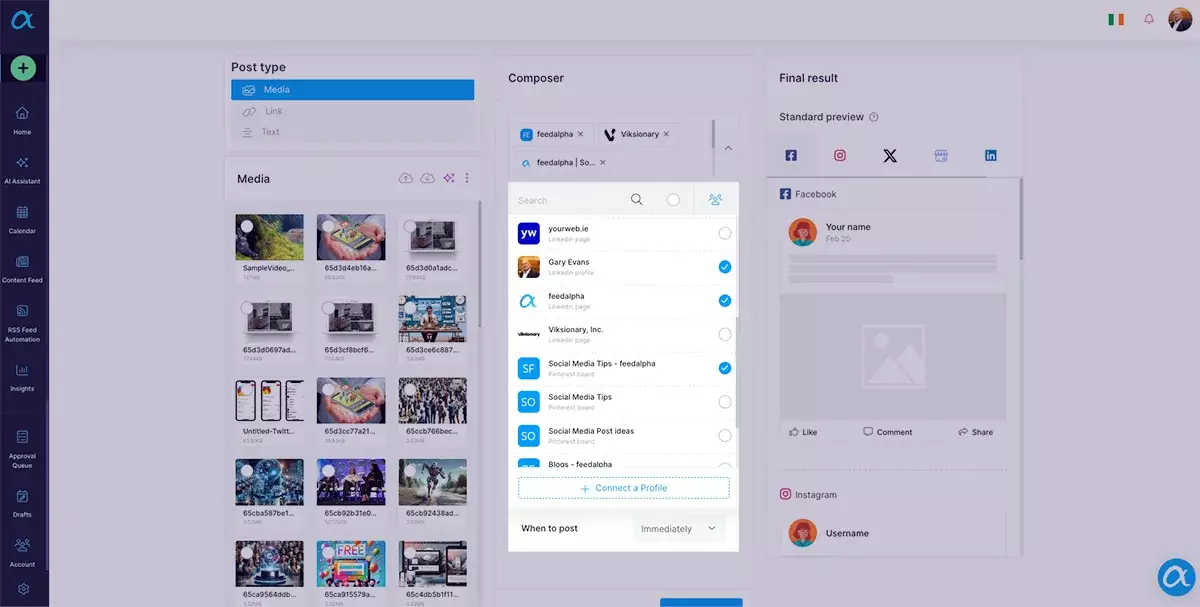
Task: View Insights from the sidebar
Action: (x=22, y=376)
